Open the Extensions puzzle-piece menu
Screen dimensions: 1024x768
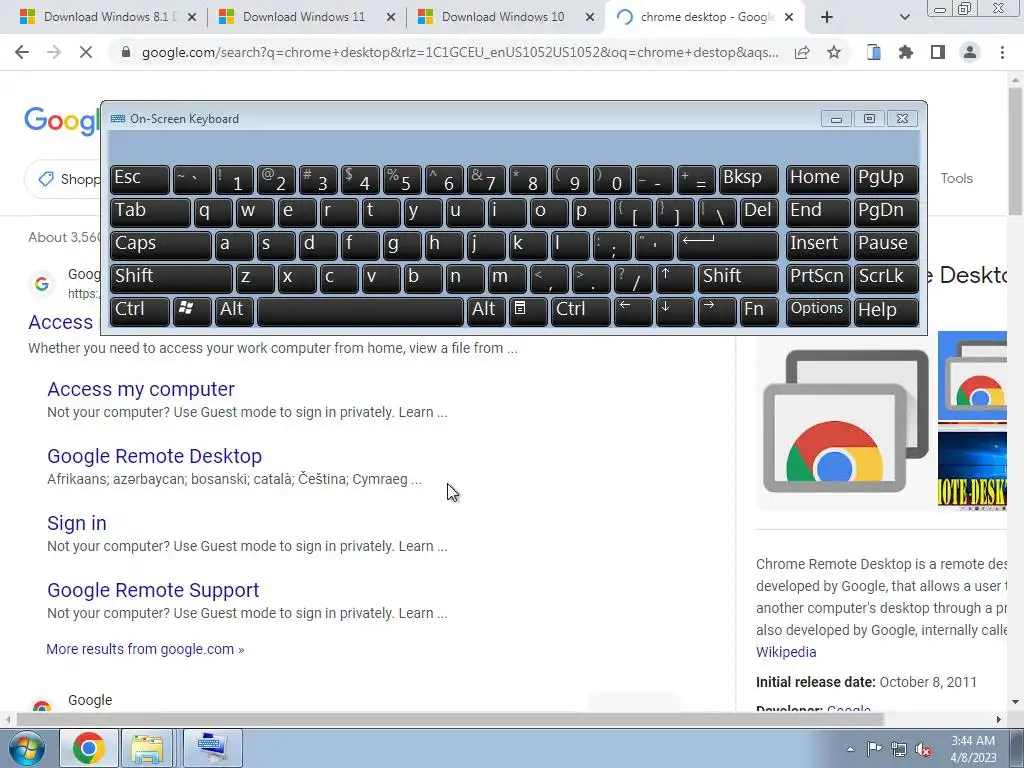(x=906, y=52)
